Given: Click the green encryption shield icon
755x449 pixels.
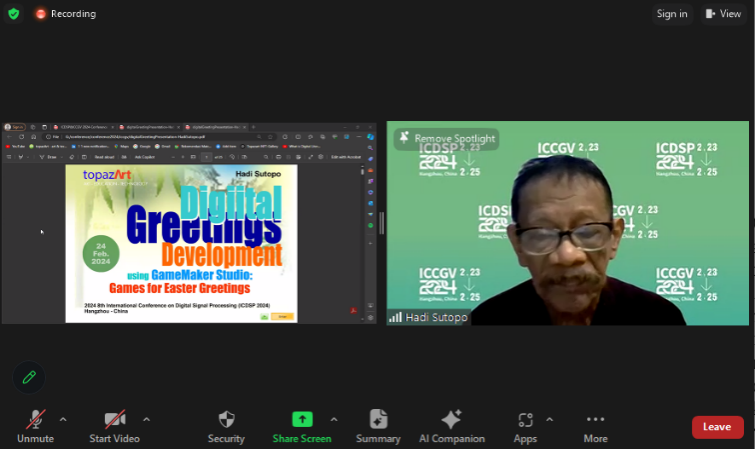Looking at the screenshot, I should (x=13, y=14).
